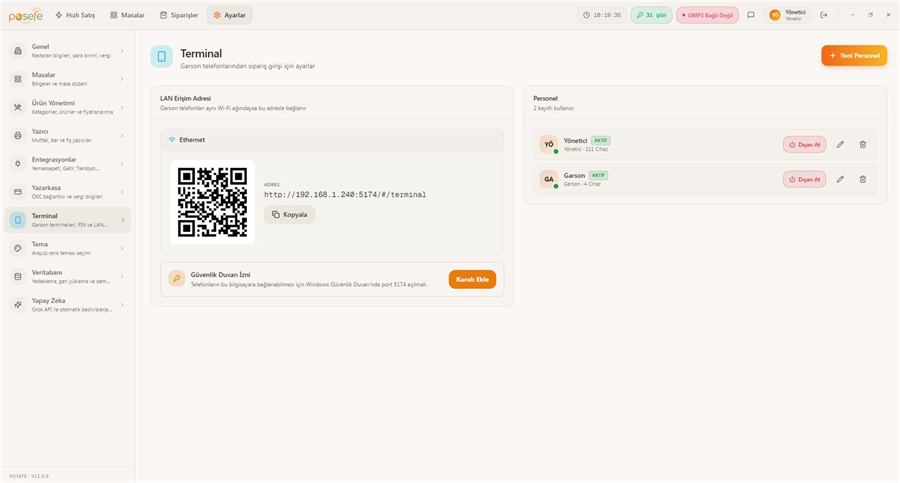
Task: Open Yazarkasa settings section
Action: tap(68, 192)
